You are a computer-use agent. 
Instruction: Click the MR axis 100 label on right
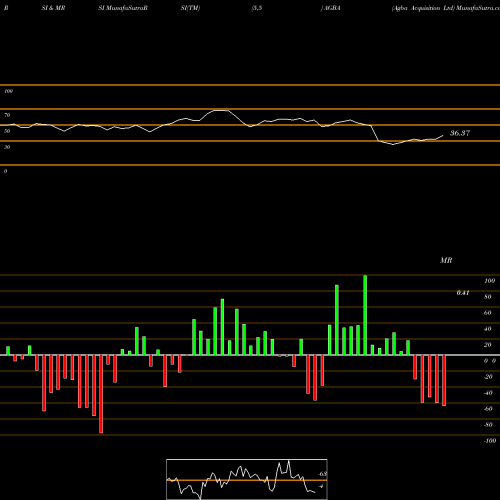click(489, 281)
